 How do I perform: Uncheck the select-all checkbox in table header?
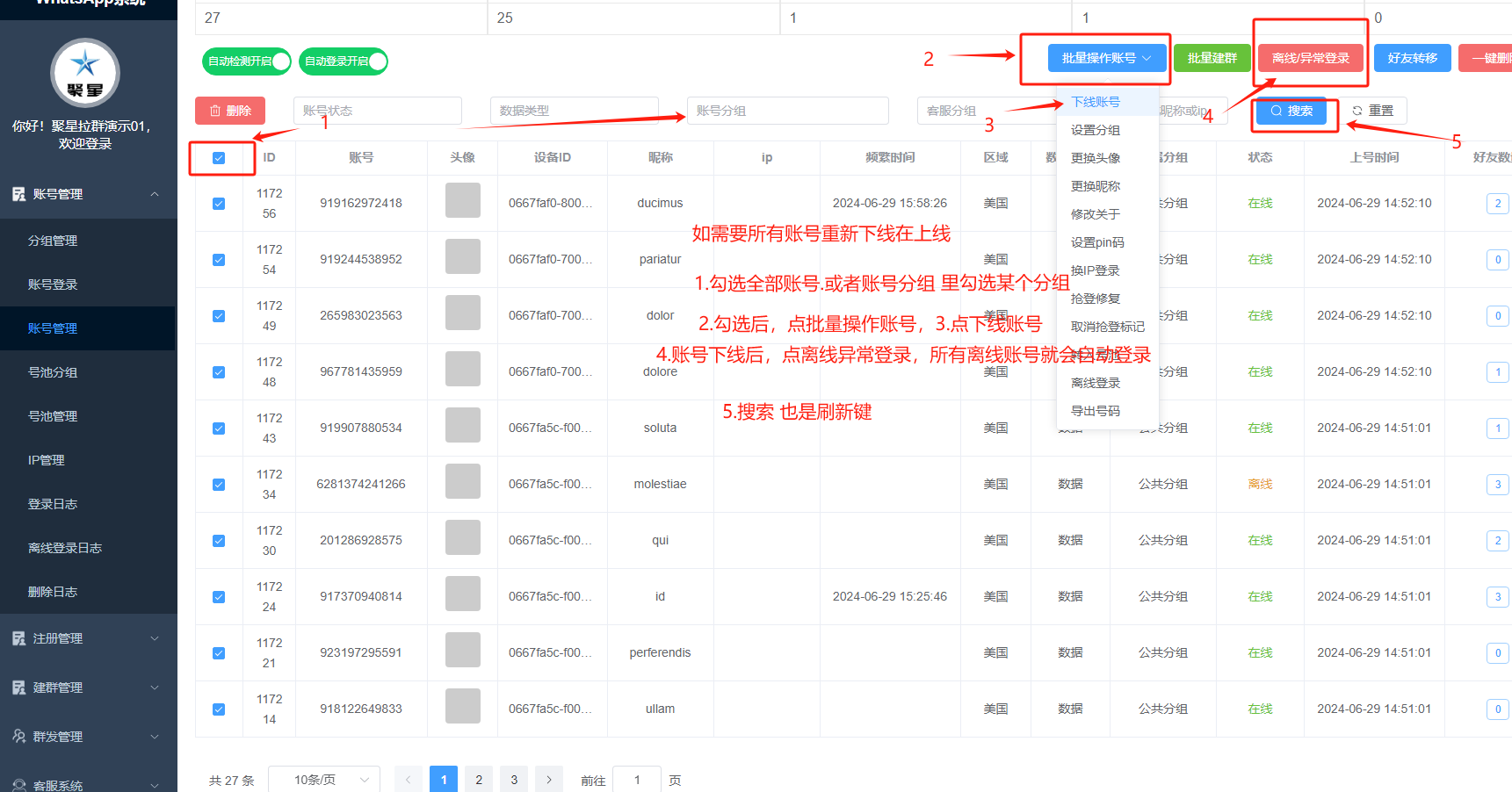point(219,158)
